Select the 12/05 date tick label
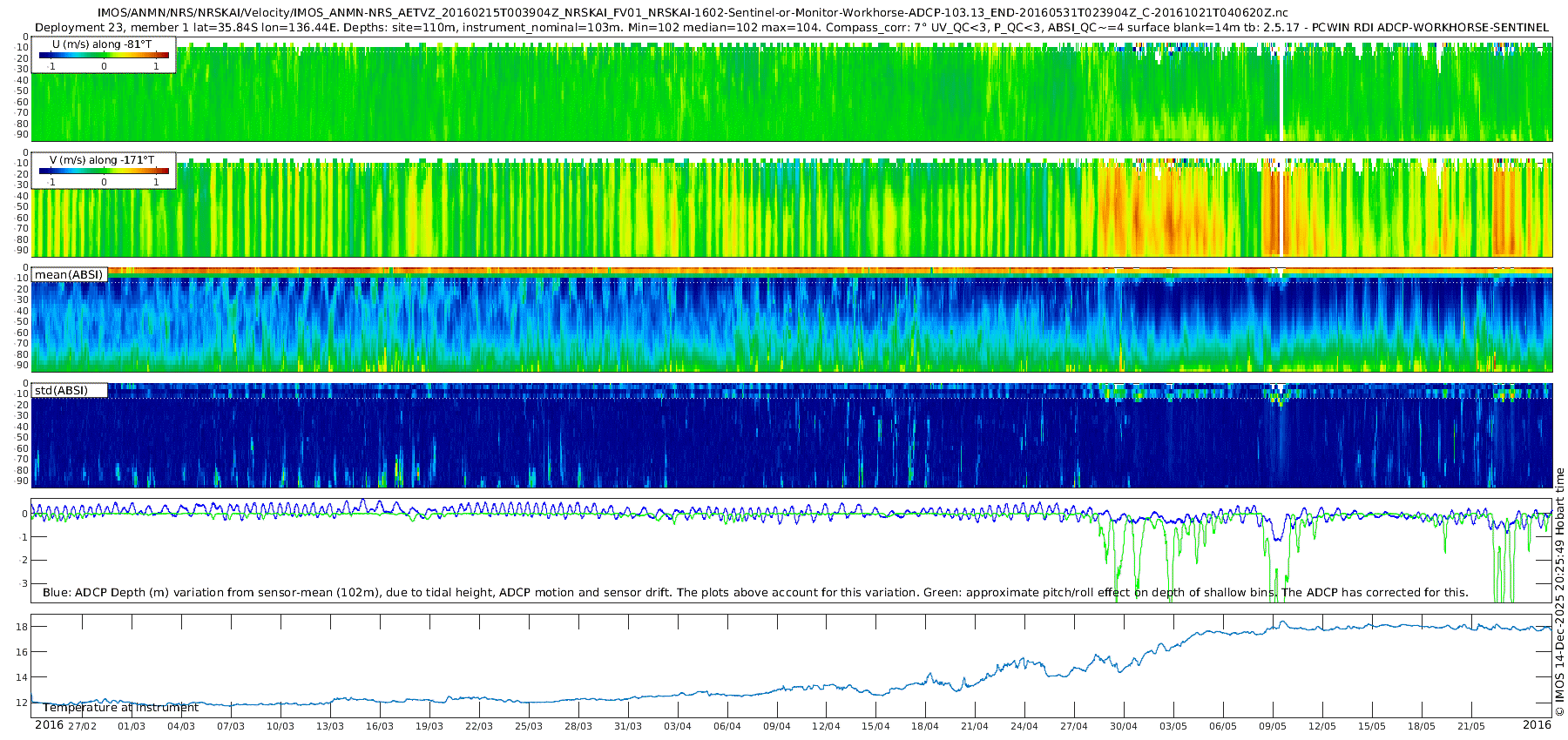The image size is (1568, 740). pyautogui.click(x=1322, y=726)
